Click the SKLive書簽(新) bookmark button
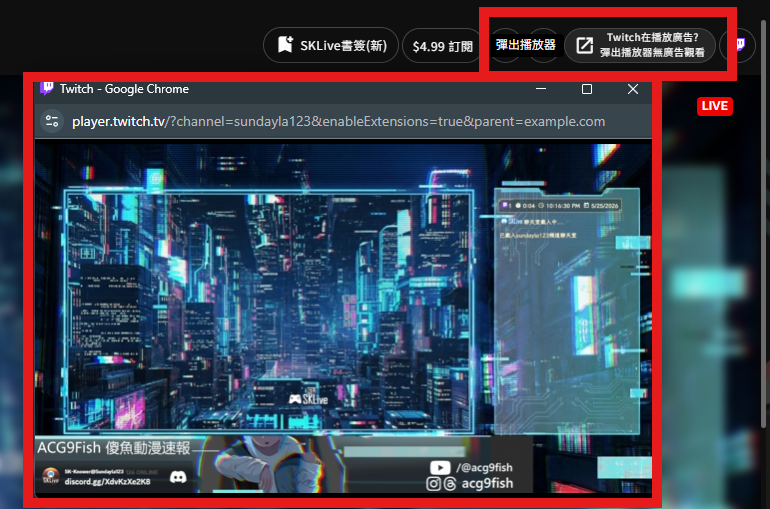 coord(330,45)
